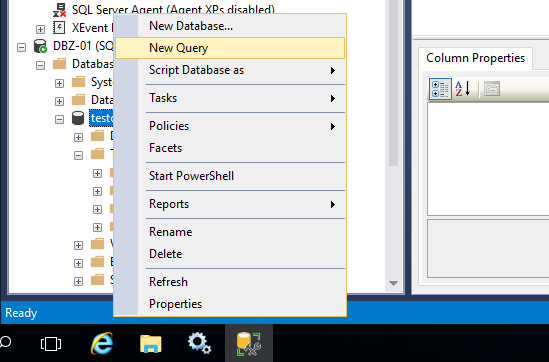Click the taskbar search icon

tap(5, 342)
